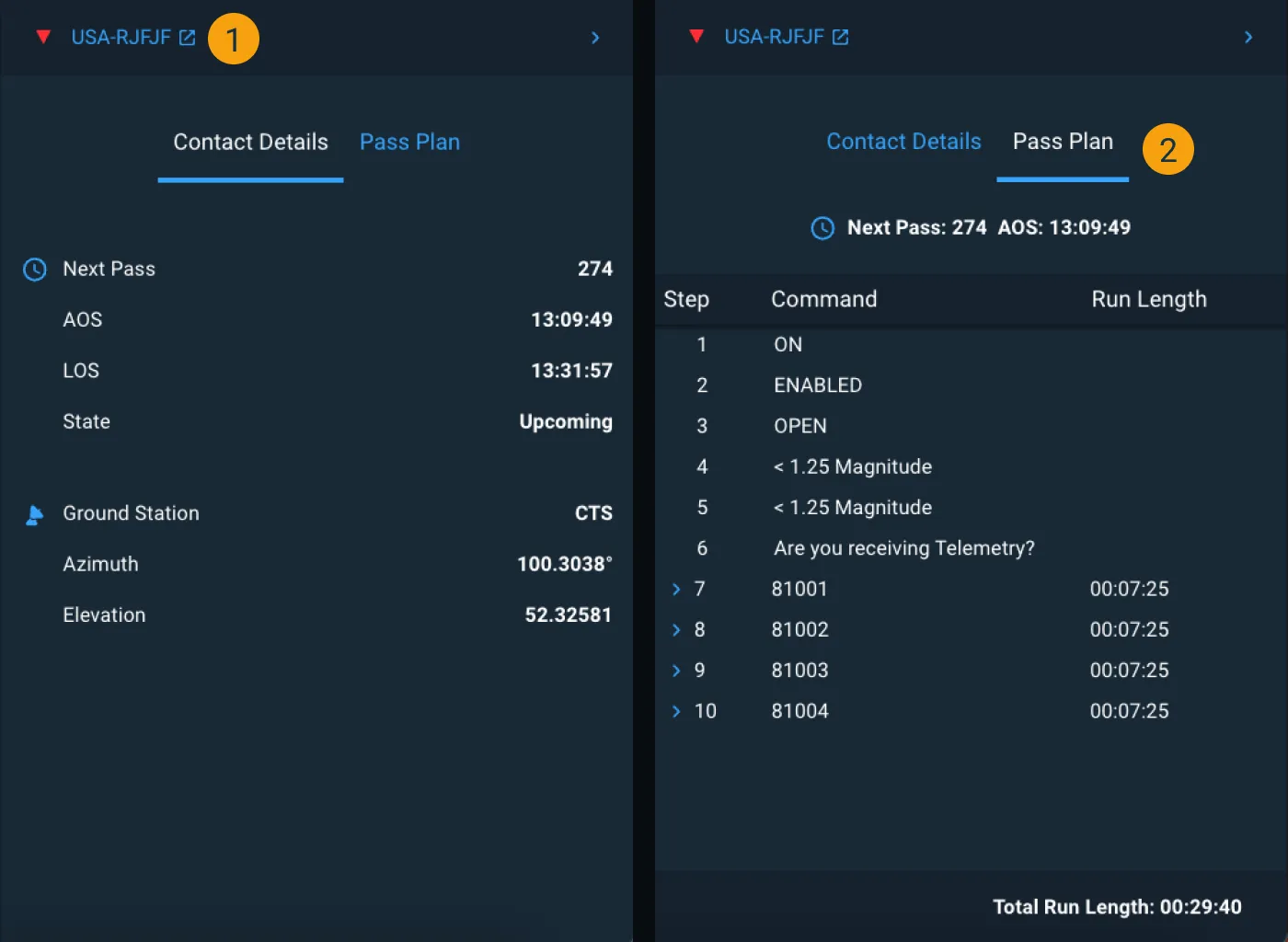
Task: Click external-link icon in the Pass Plan panel header
Action: 840,37
